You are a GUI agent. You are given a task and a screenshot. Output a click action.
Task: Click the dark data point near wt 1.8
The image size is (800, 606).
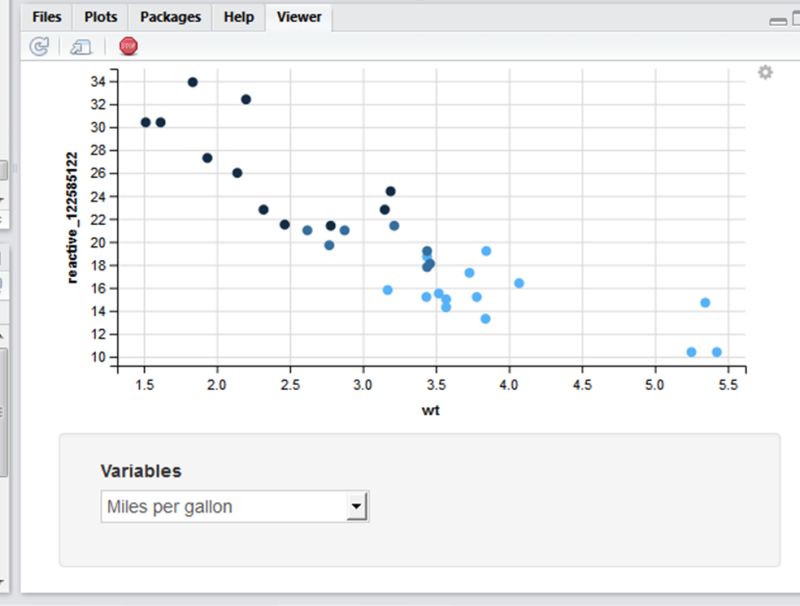coord(193,82)
